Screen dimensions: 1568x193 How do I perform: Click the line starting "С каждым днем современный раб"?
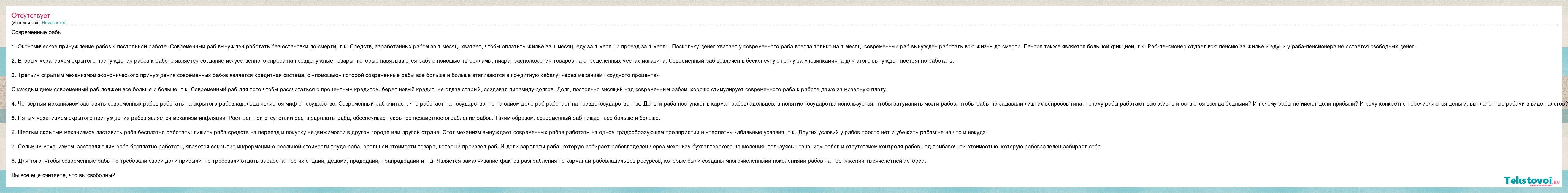tap(449, 89)
